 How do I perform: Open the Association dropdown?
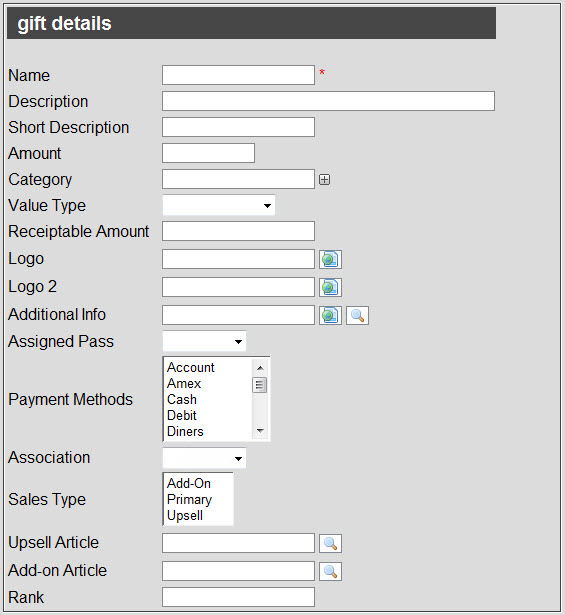click(x=204, y=458)
